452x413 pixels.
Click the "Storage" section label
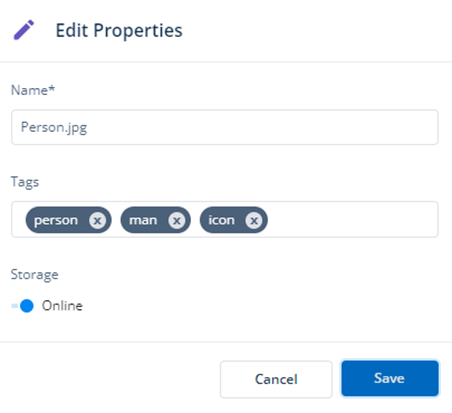tap(35, 275)
